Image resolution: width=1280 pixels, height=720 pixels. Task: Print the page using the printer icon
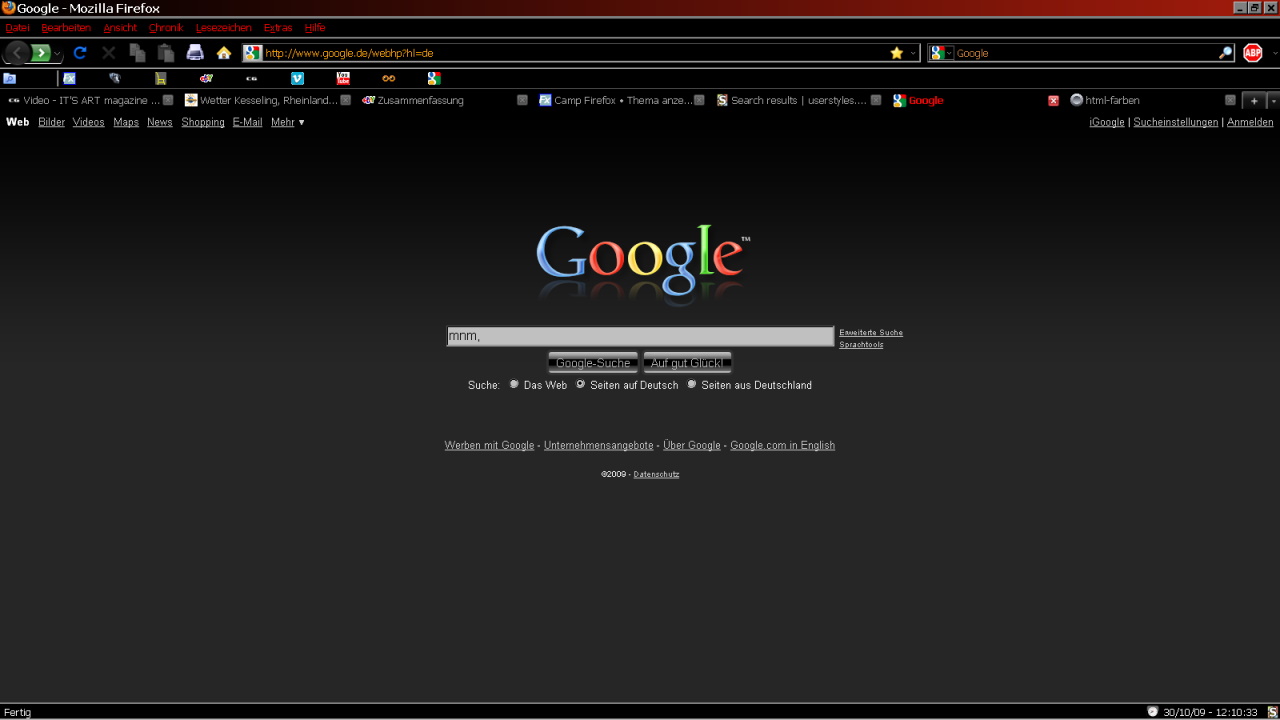(x=195, y=53)
